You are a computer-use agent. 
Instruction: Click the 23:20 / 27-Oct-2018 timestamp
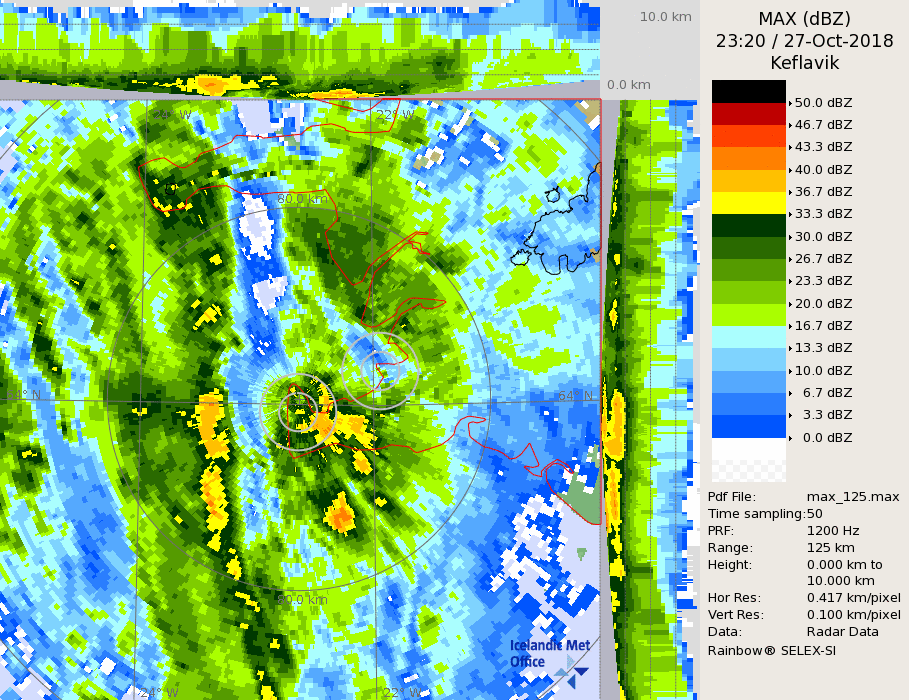click(804, 41)
